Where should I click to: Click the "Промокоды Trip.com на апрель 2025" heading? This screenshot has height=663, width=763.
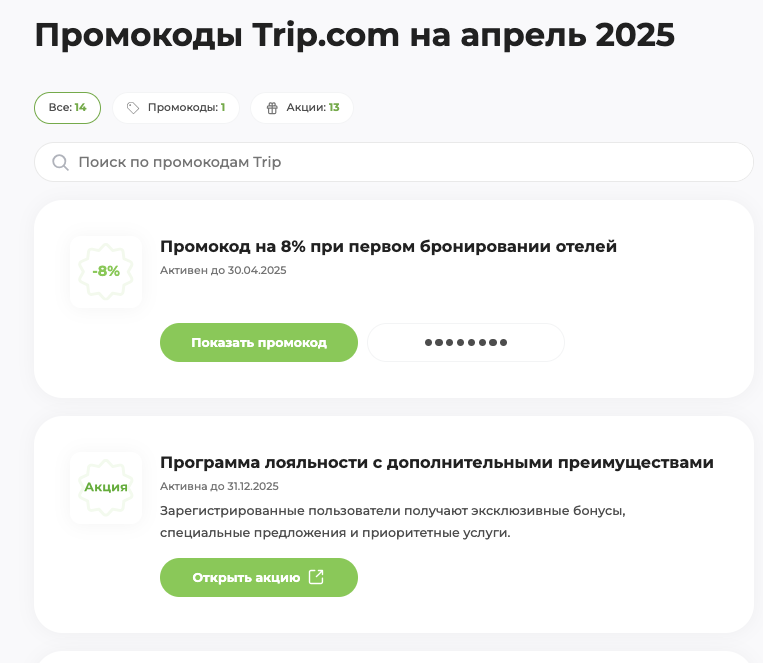[355, 36]
